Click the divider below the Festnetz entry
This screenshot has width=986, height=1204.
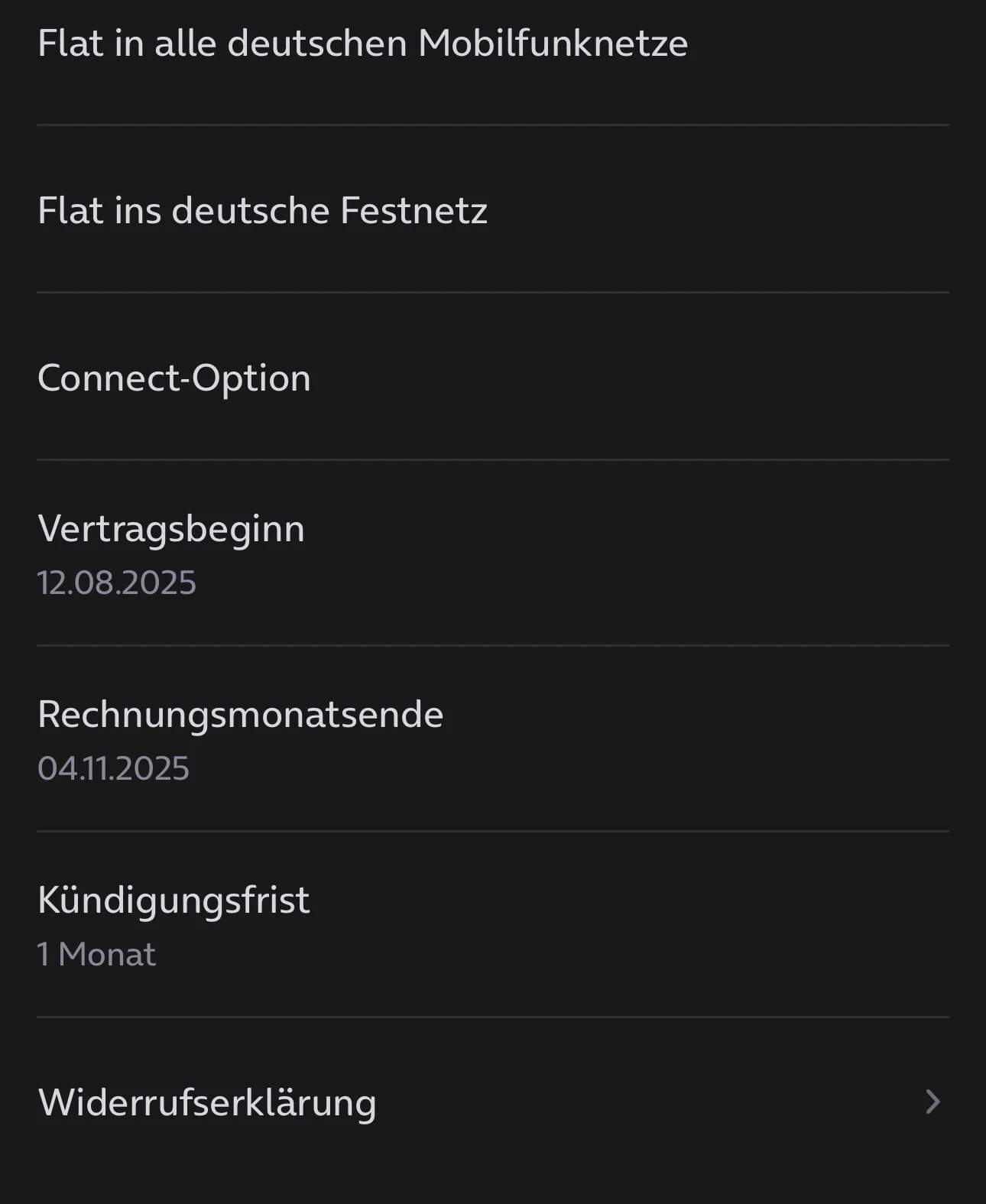tap(493, 292)
